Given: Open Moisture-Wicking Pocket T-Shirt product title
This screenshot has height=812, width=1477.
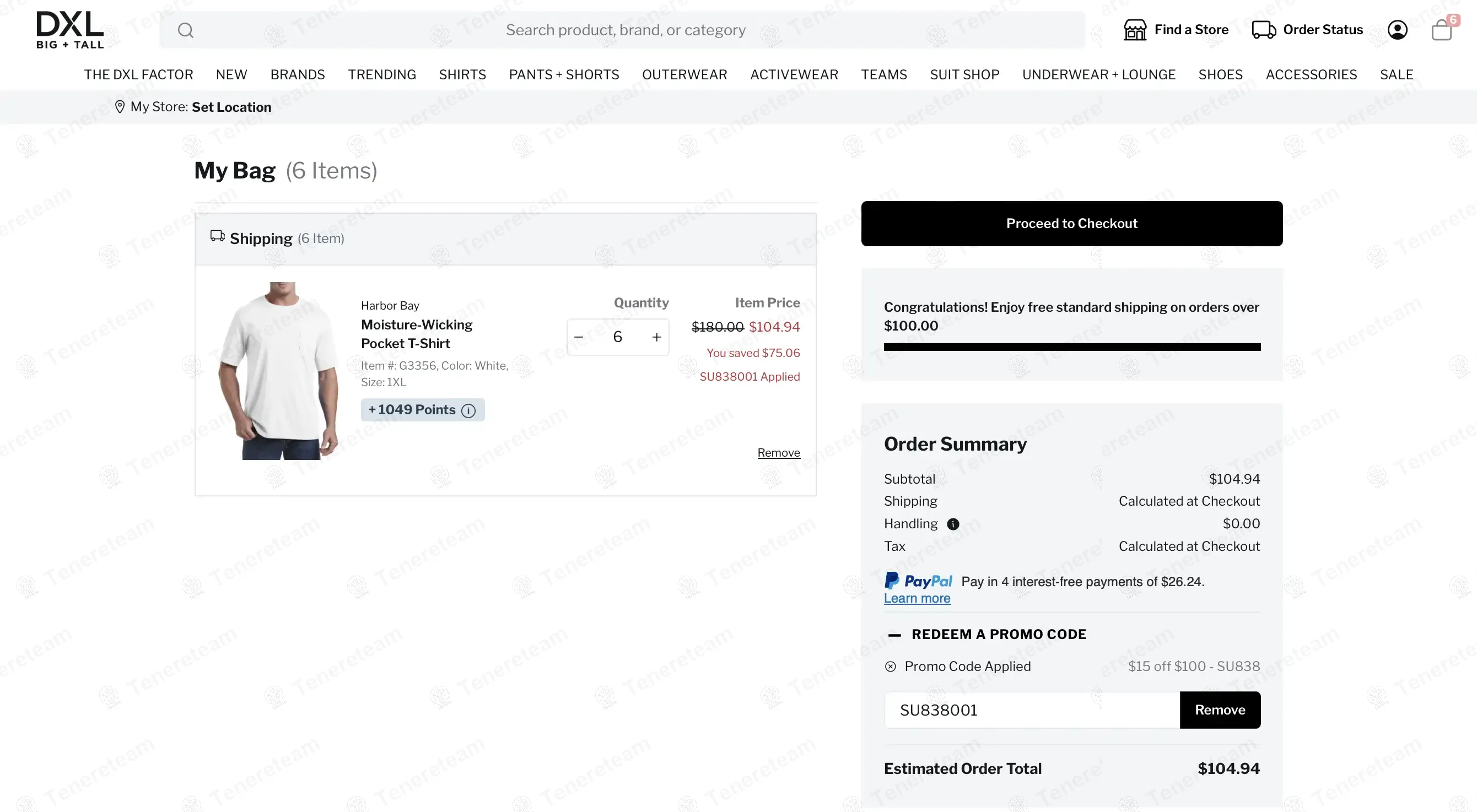Looking at the screenshot, I should point(416,334).
